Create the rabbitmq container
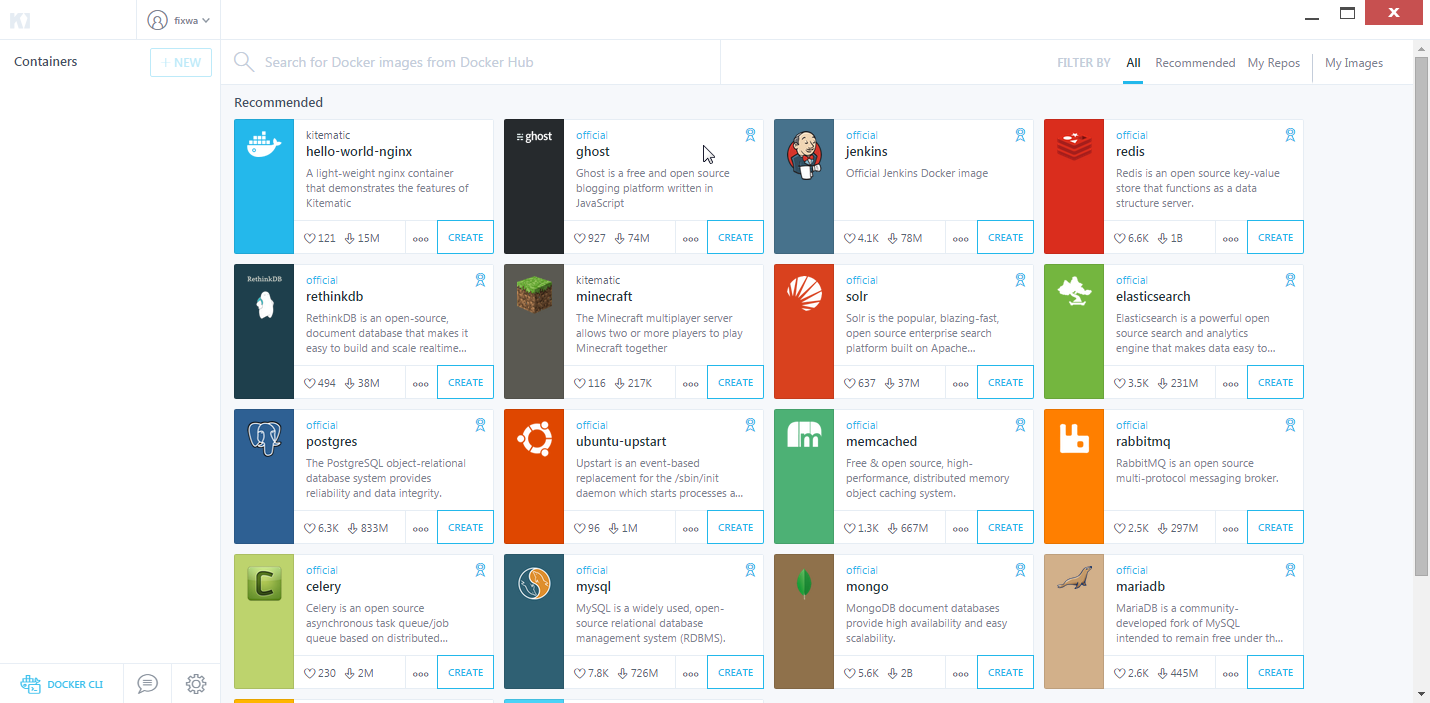This screenshot has width=1430, height=703. coord(1275,528)
